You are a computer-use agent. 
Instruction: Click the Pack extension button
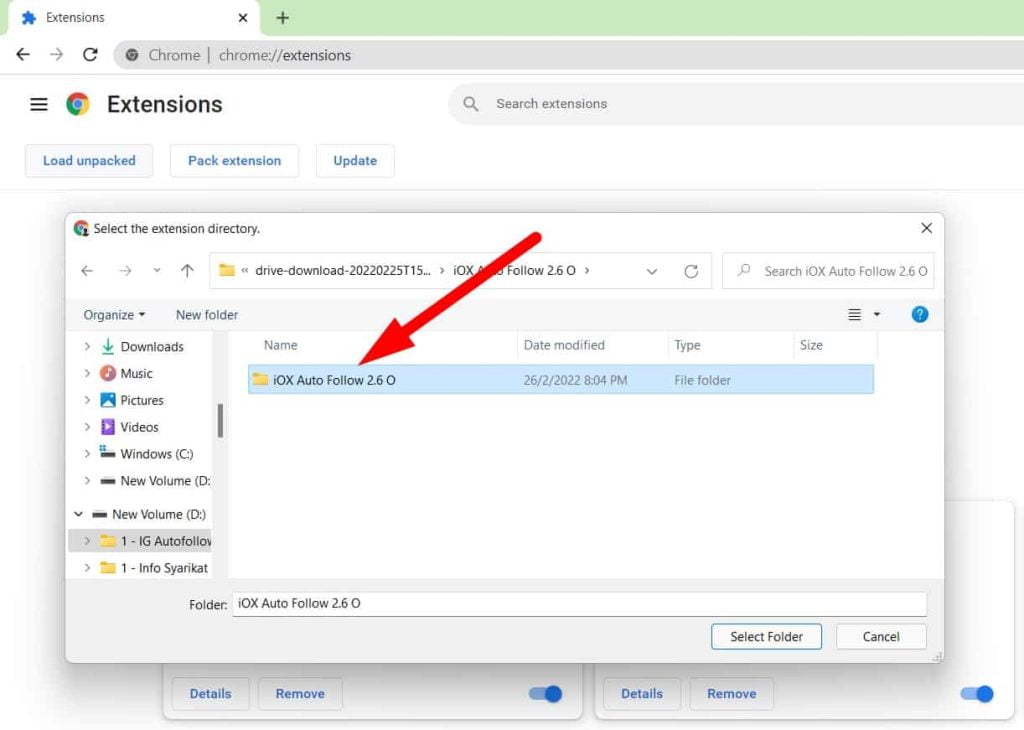tap(234, 161)
